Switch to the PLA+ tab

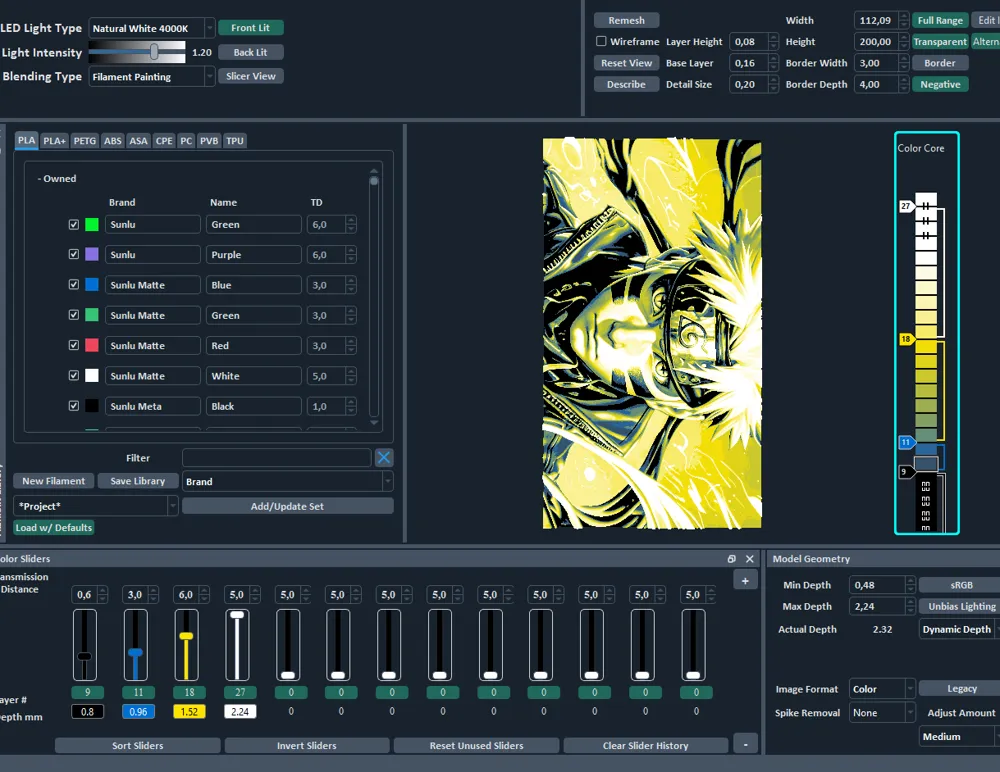55,141
